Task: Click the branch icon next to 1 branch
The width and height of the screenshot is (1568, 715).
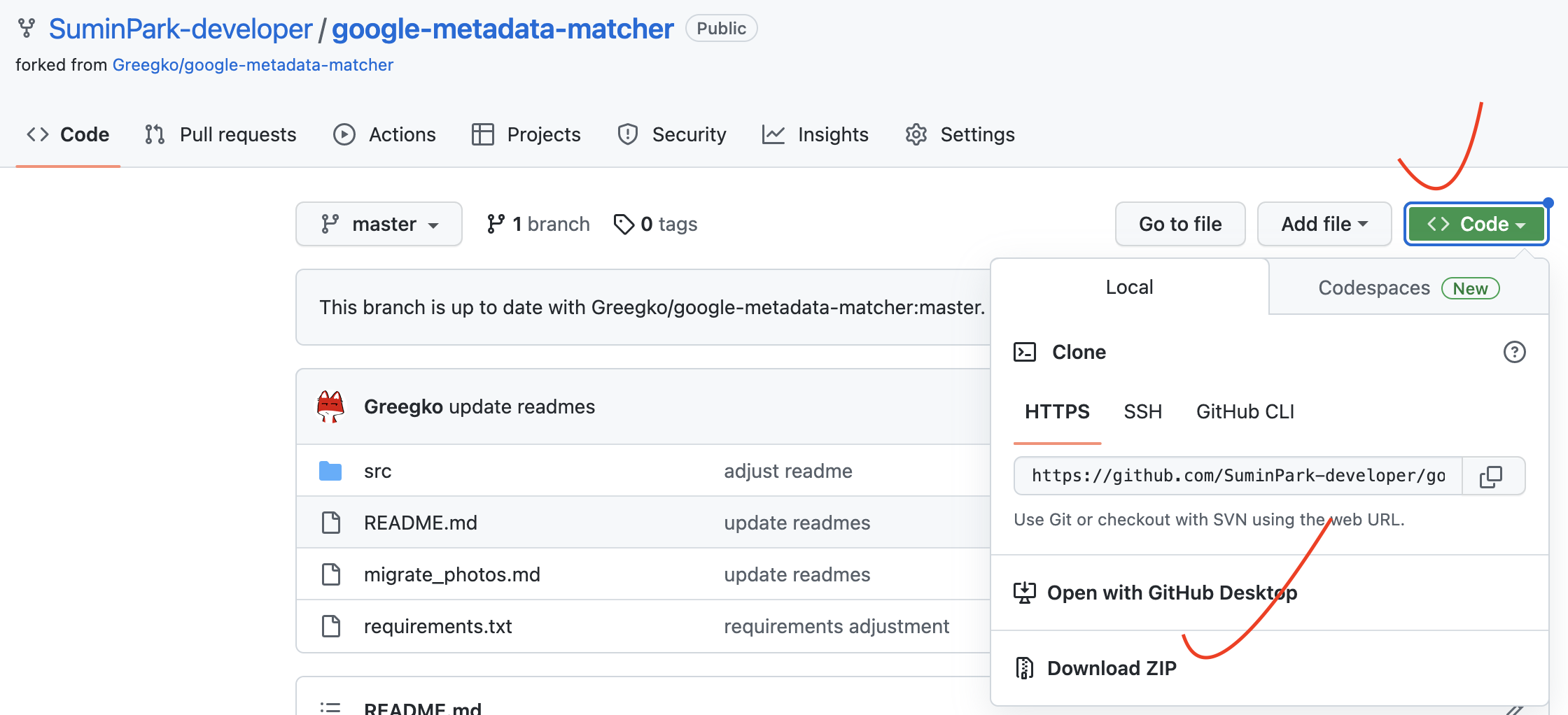Action: coord(496,224)
